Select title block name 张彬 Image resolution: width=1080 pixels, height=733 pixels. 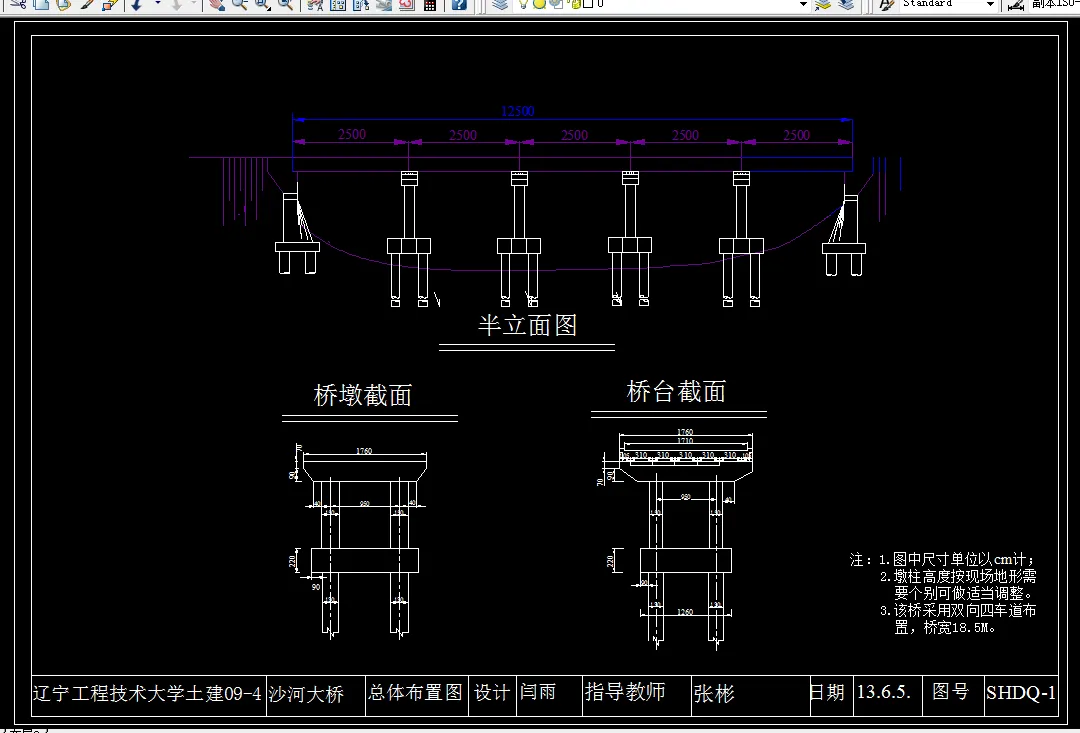(714, 693)
